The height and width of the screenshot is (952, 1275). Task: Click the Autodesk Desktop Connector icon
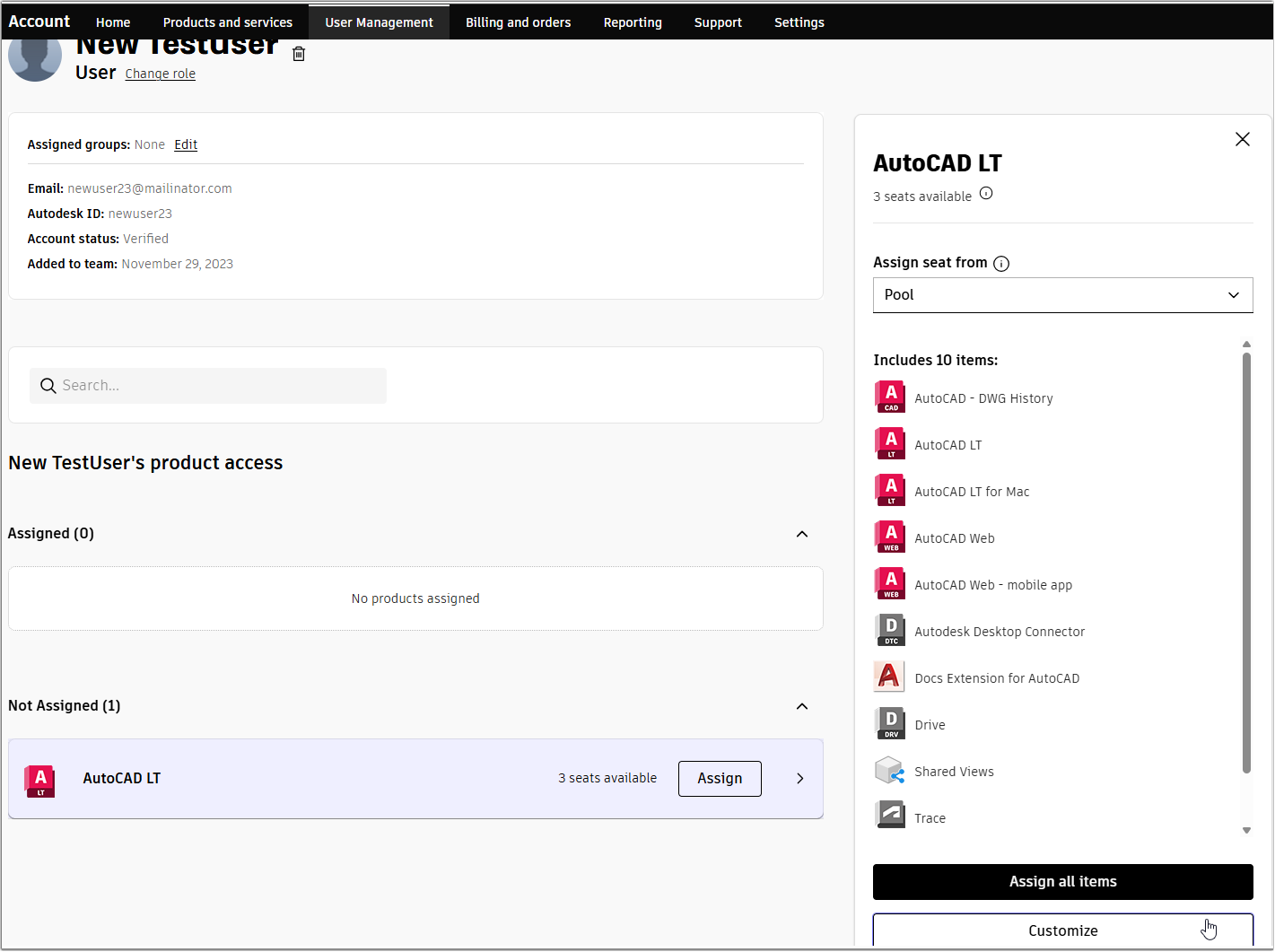(x=889, y=630)
